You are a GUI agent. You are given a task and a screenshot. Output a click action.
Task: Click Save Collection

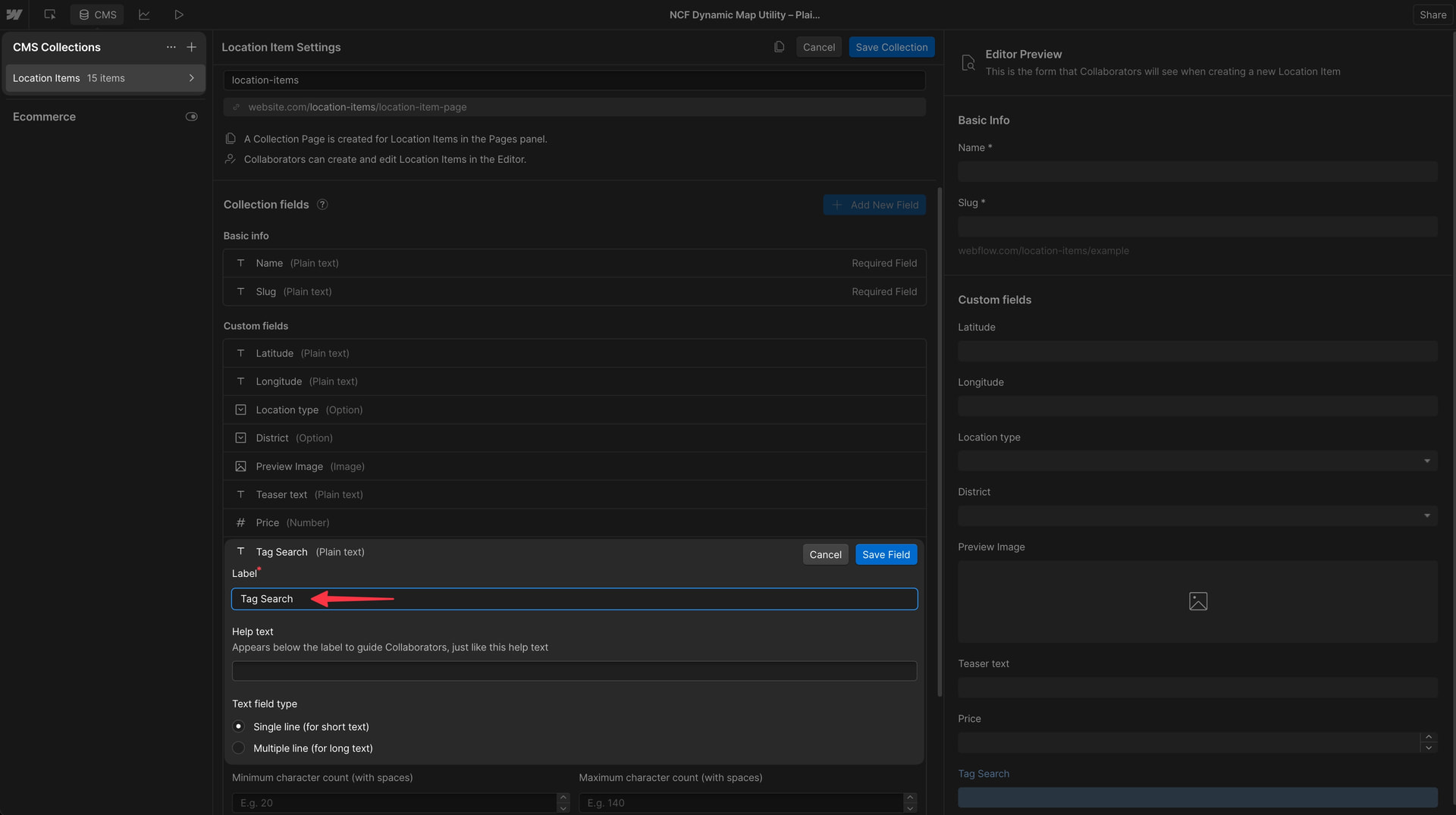pyautogui.click(x=892, y=47)
